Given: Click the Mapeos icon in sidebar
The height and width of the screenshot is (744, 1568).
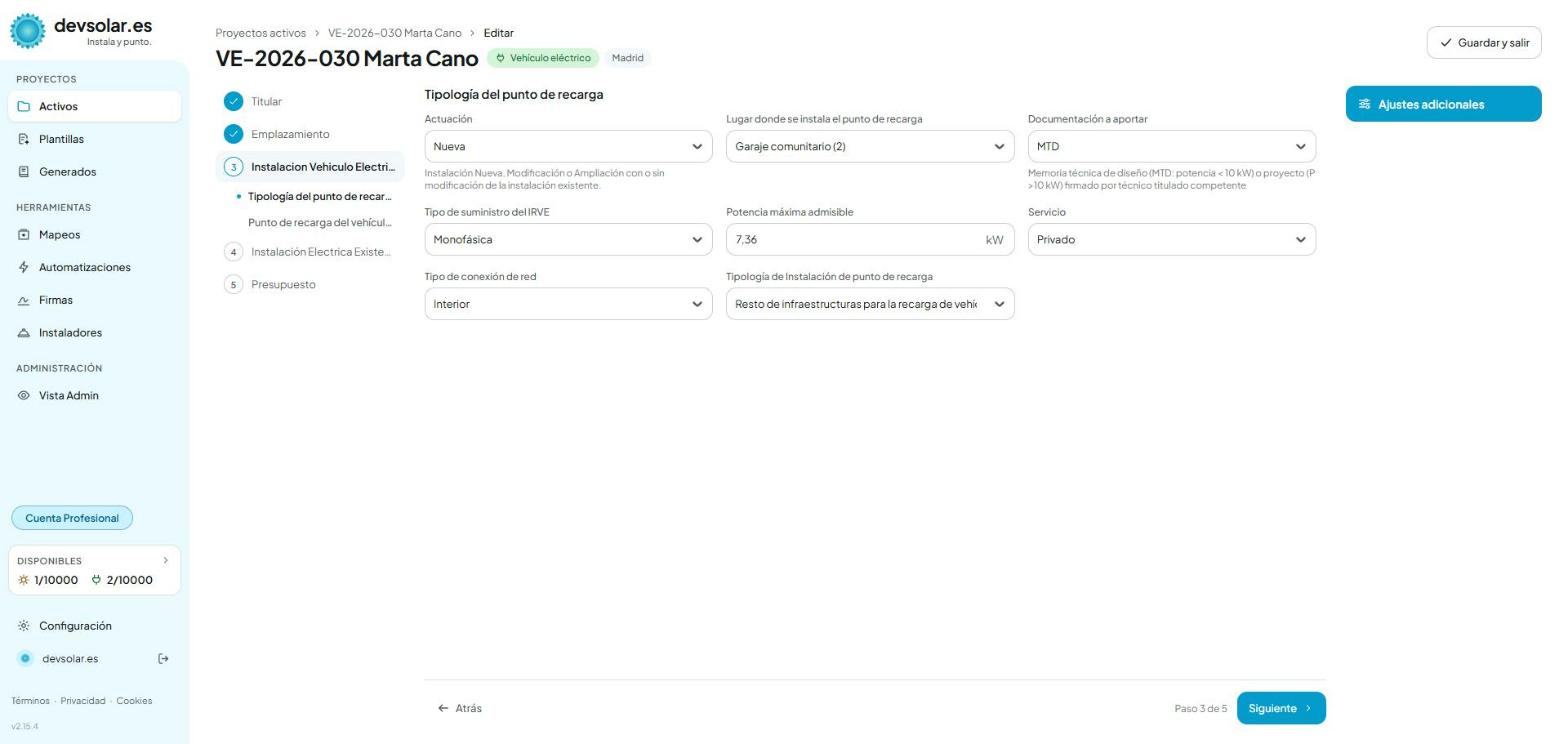Looking at the screenshot, I should [x=25, y=235].
